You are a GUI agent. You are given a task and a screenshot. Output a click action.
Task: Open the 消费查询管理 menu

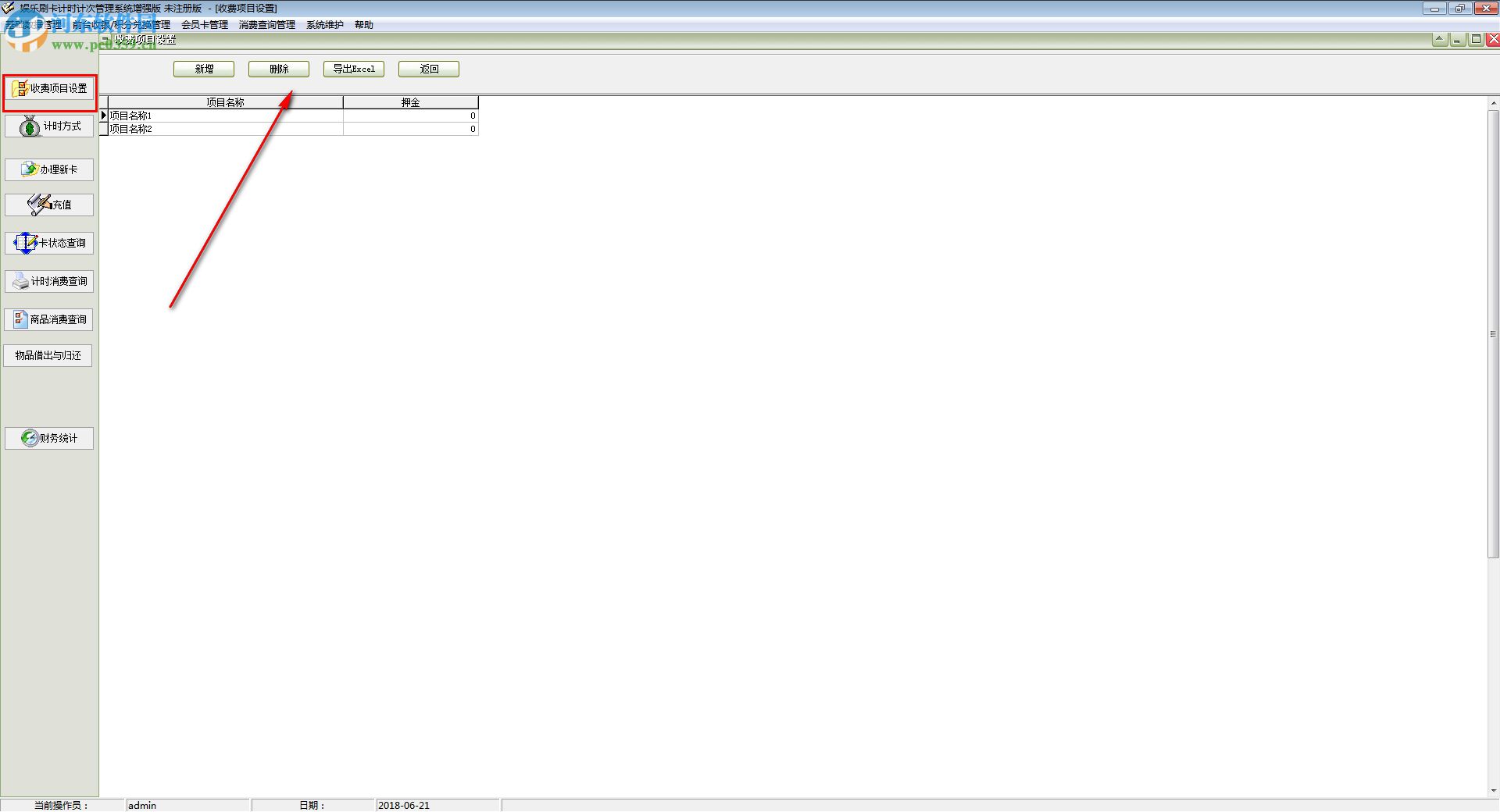267,25
